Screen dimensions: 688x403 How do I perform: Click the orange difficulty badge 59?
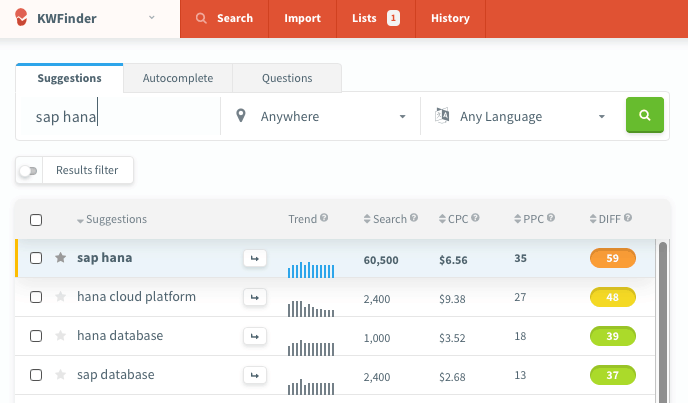click(613, 258)
